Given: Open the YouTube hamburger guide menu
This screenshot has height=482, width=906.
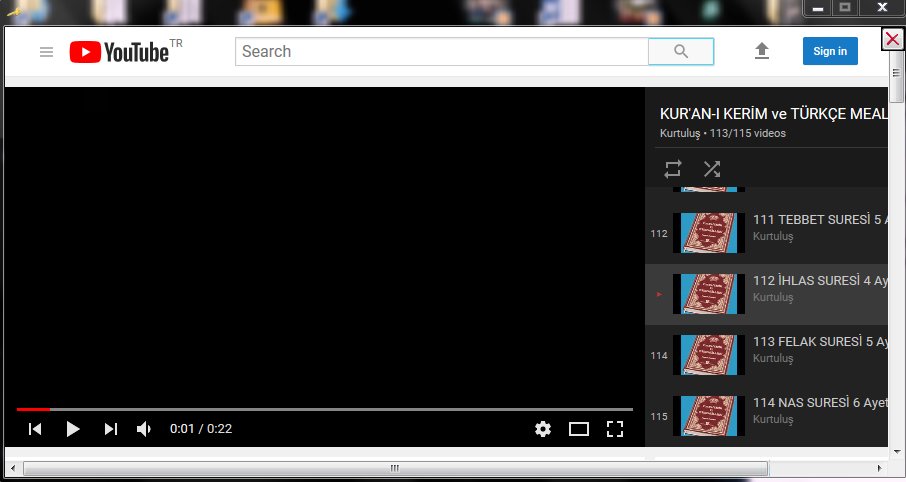Looking at the screenshot, I should 46,52.
